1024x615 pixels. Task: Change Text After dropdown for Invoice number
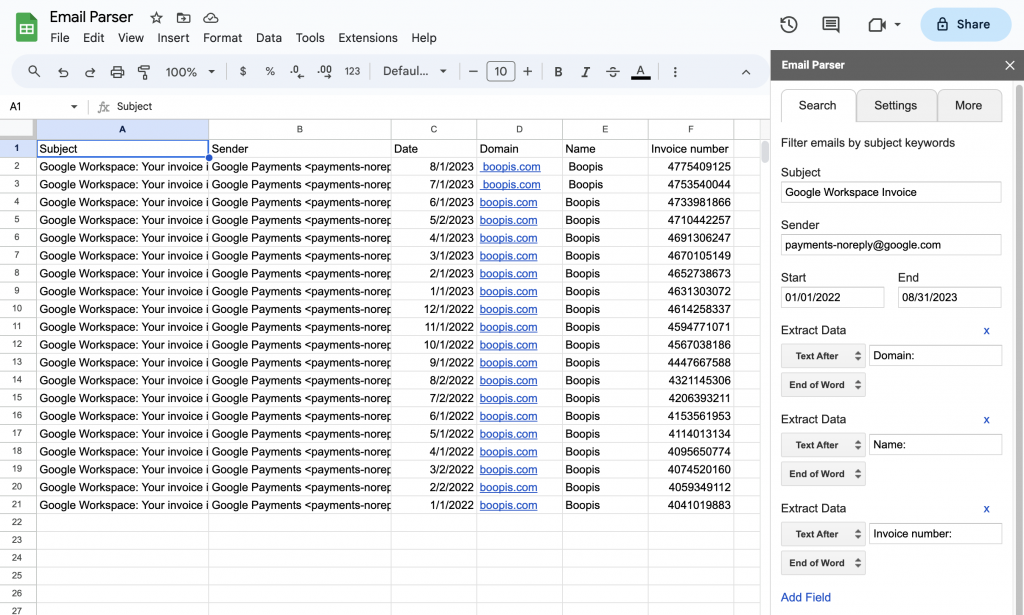(x=823, y=534)
